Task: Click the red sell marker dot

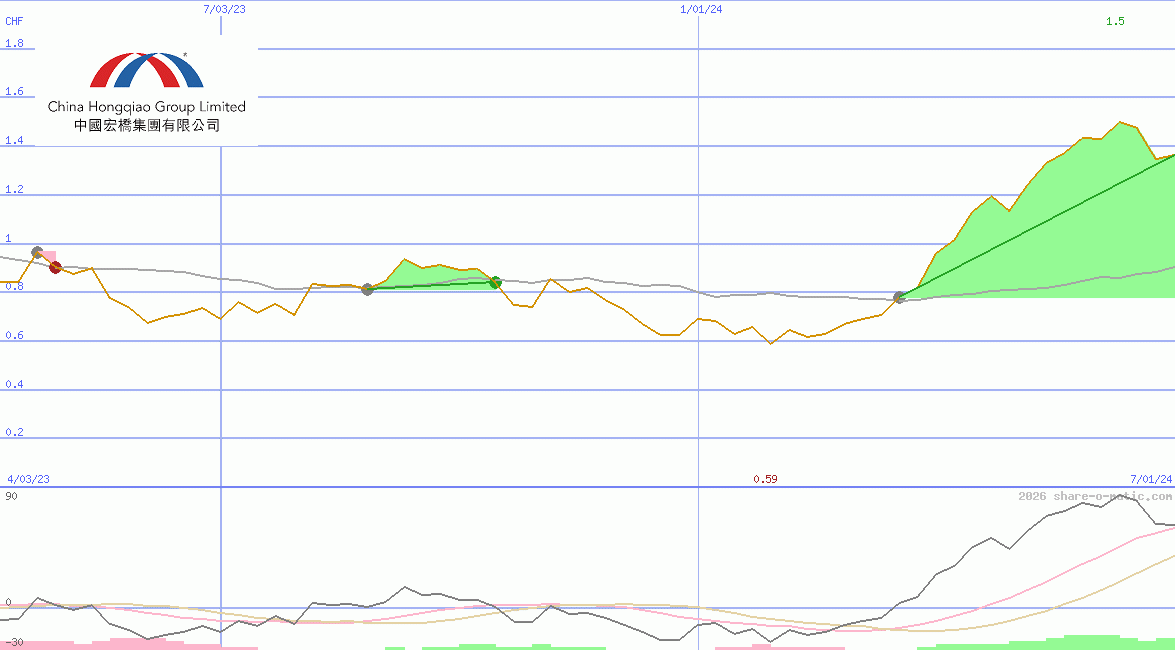Action: [55, 267]
